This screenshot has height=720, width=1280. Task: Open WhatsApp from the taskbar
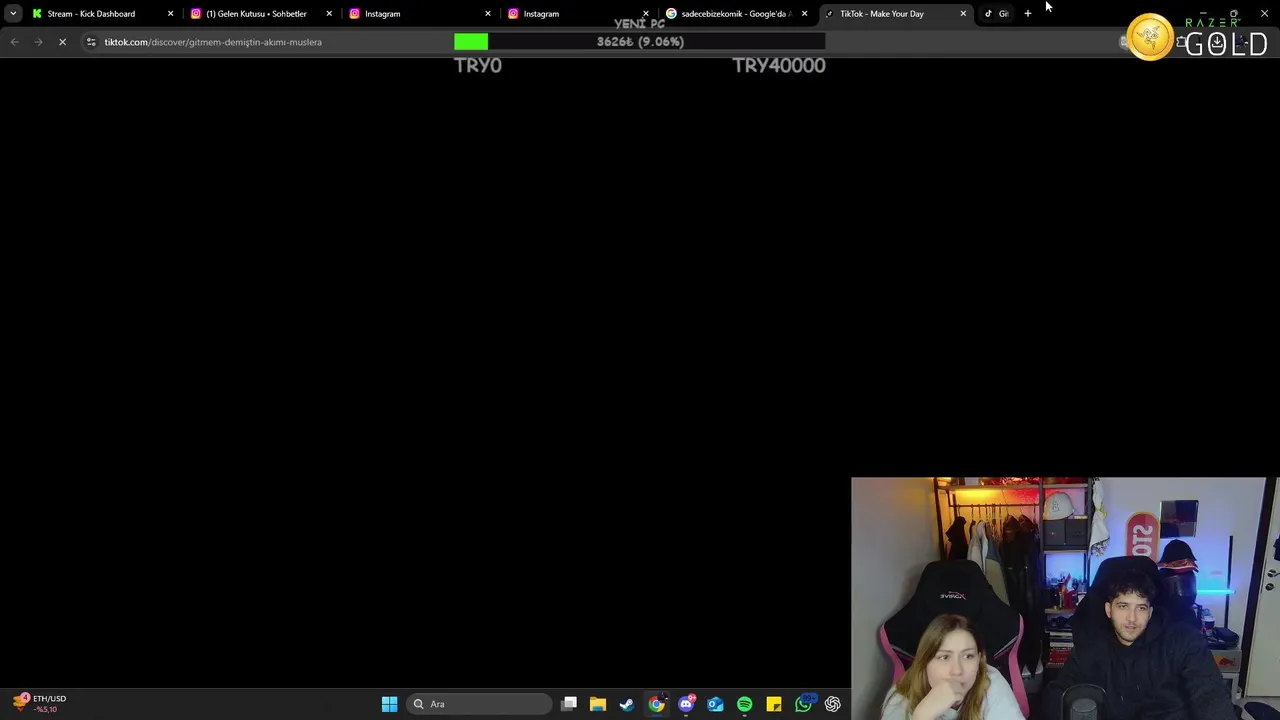pos(803,704)
